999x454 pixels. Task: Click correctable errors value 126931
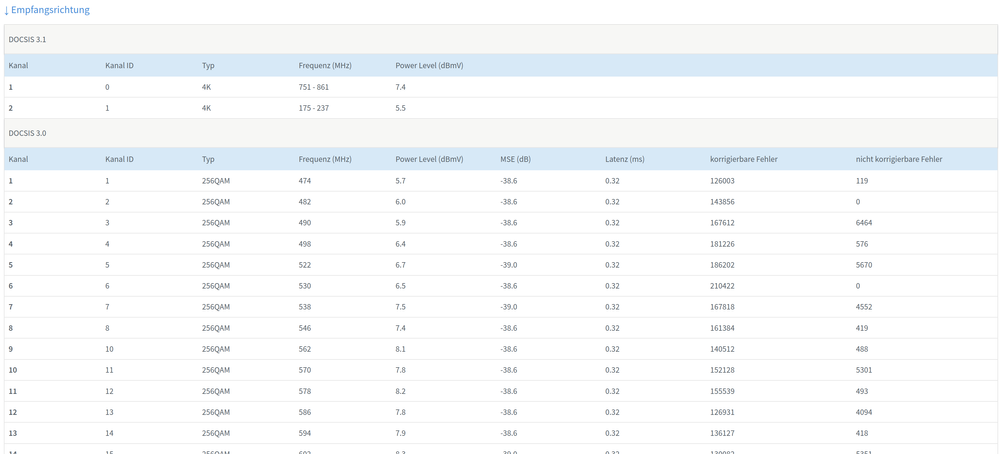pos(722,412)
